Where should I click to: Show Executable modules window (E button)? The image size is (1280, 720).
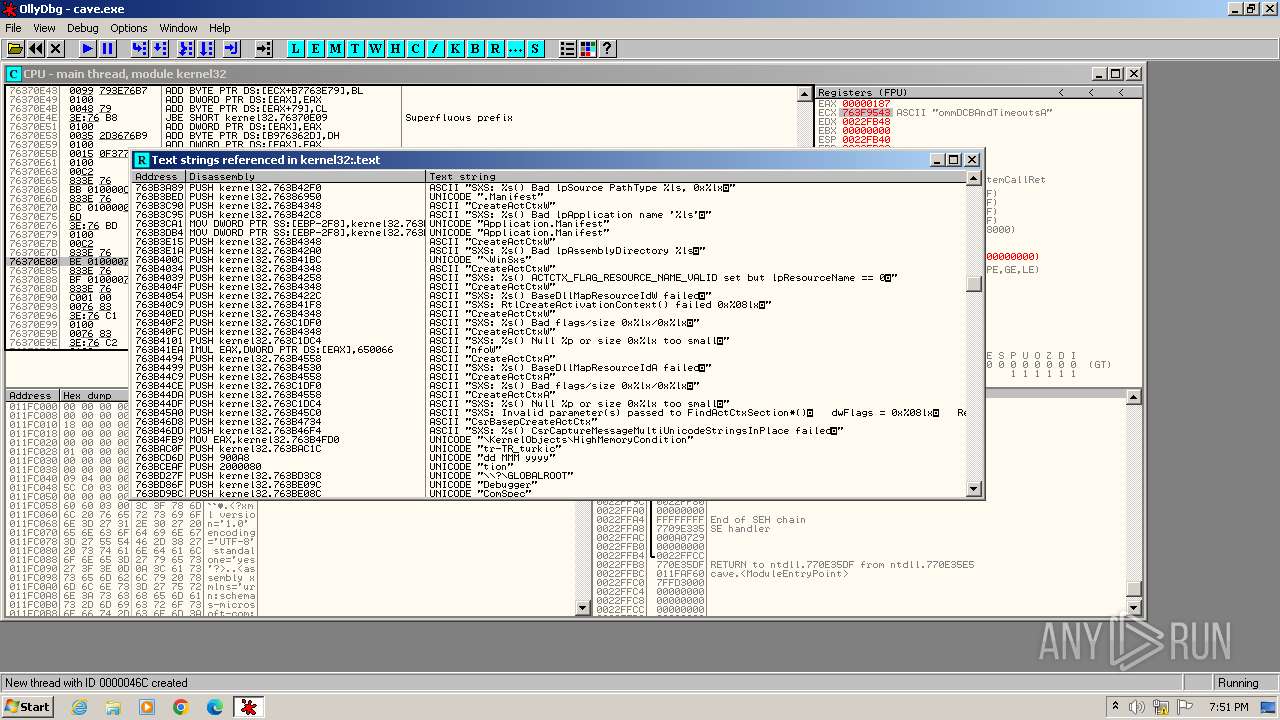316,48
